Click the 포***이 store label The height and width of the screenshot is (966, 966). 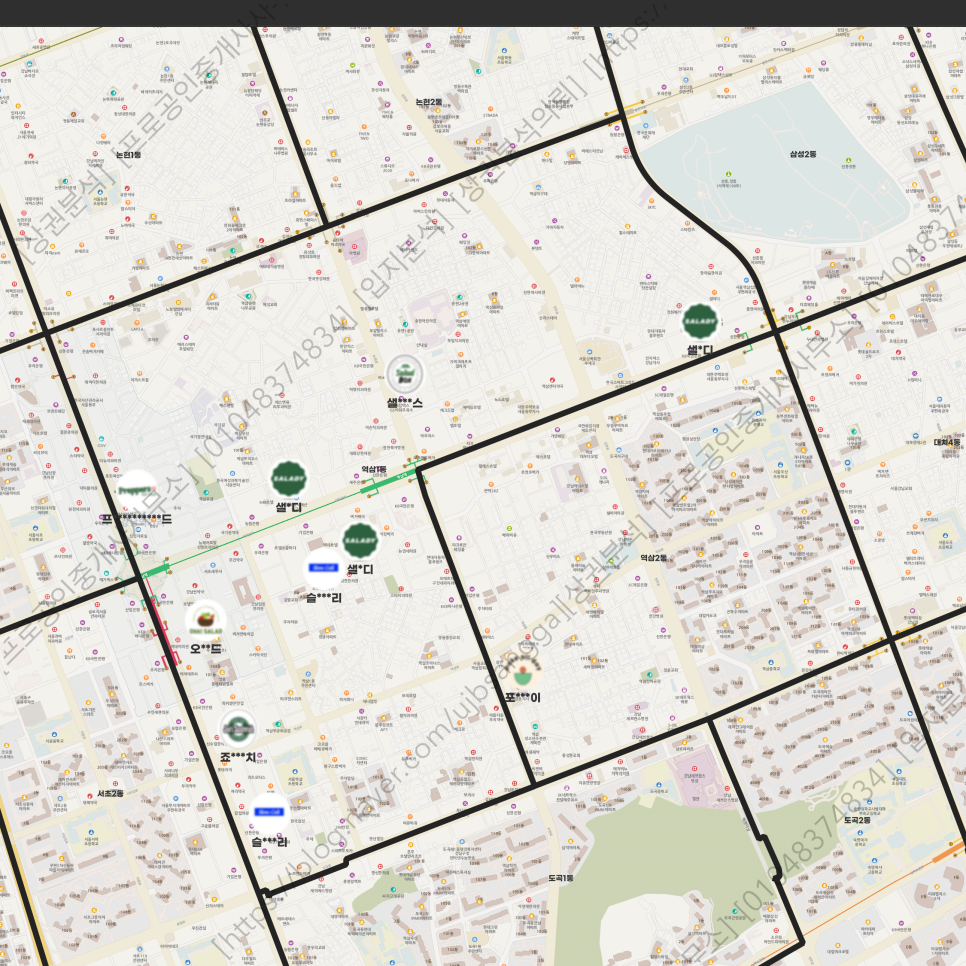pyautogui.click(x=523, y=697)
